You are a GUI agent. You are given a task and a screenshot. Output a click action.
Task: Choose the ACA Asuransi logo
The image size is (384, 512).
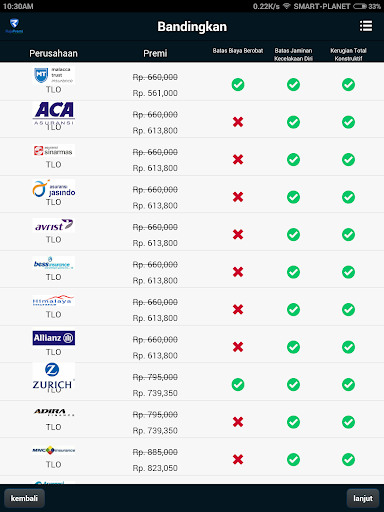[54, 113]
